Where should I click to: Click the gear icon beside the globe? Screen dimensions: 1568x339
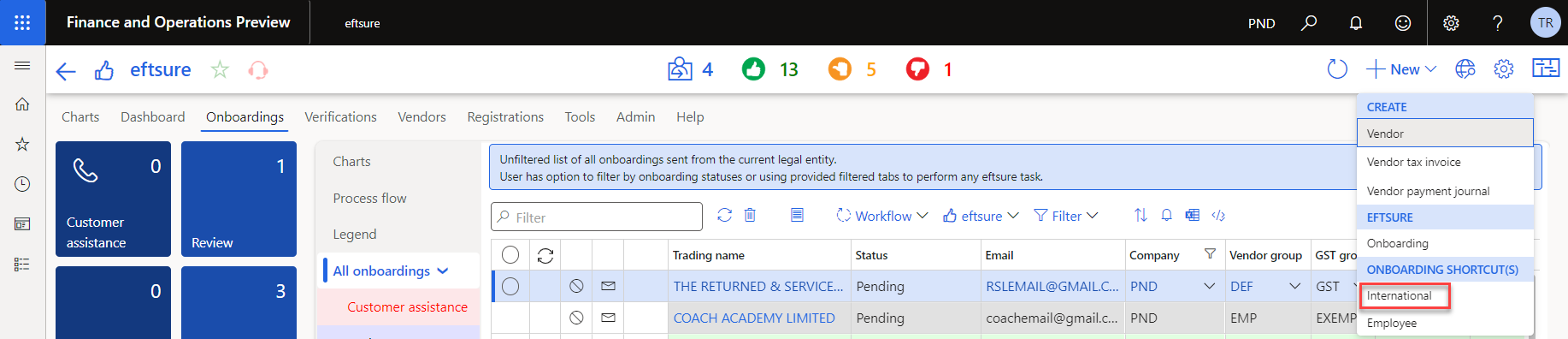1504,69
